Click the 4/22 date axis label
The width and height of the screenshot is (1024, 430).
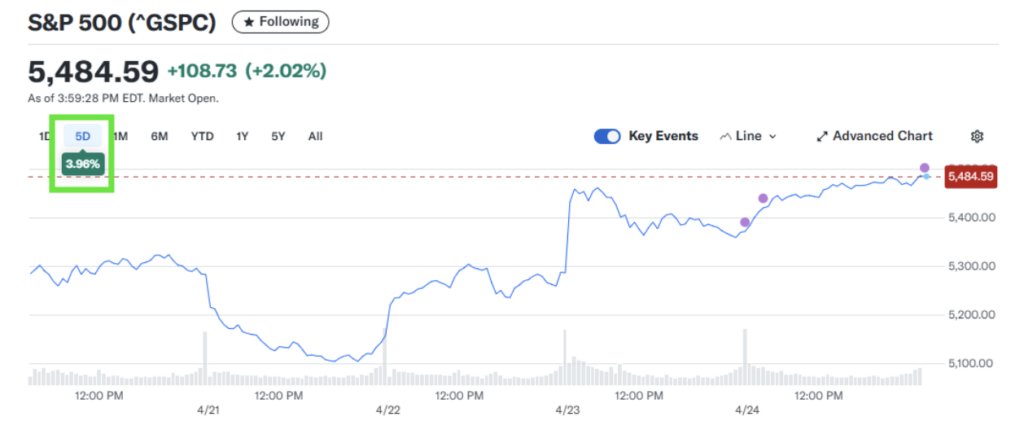tap(387, 411)
